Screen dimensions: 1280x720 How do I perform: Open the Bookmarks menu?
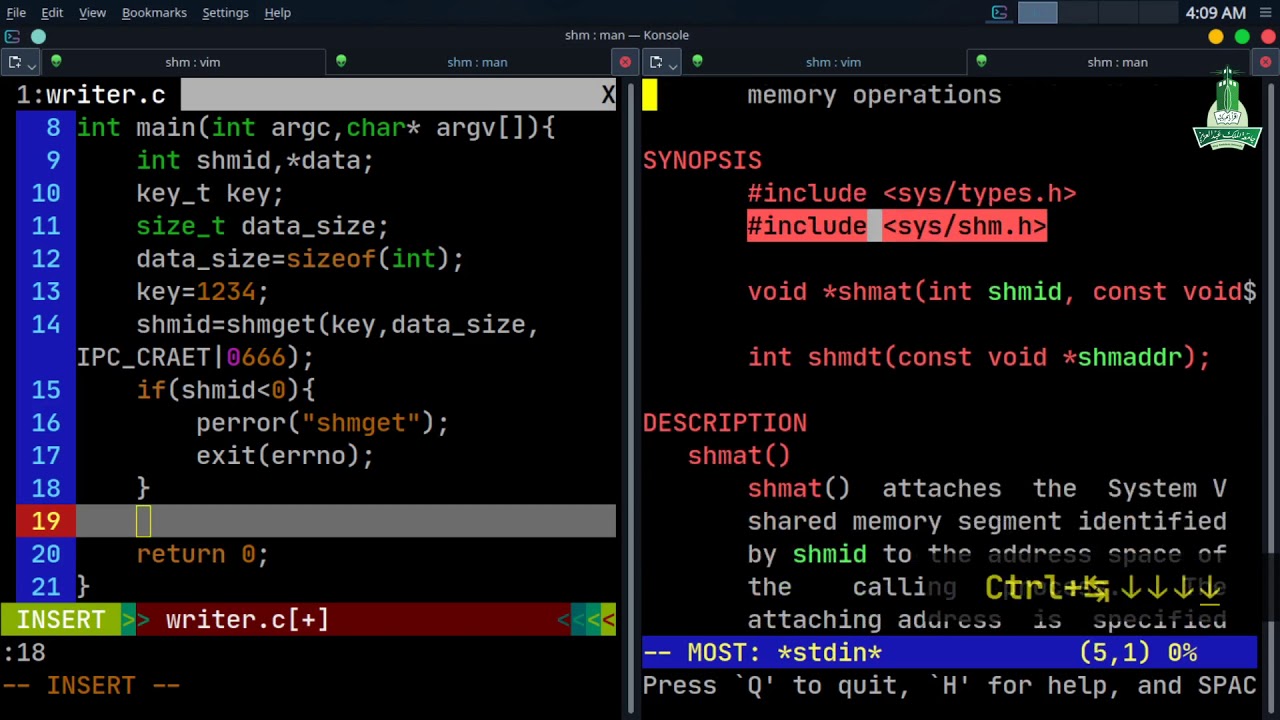click(154, 12)
